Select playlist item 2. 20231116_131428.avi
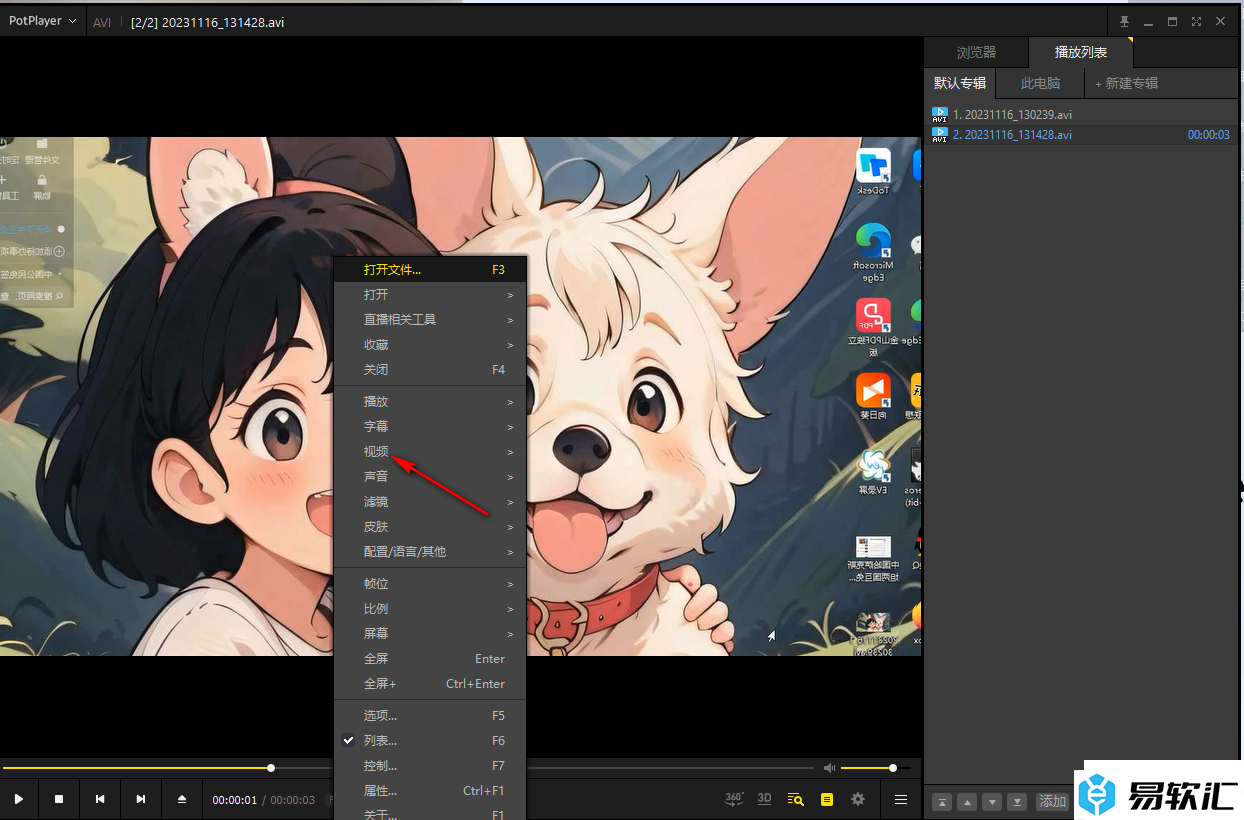 (1080, 134)
